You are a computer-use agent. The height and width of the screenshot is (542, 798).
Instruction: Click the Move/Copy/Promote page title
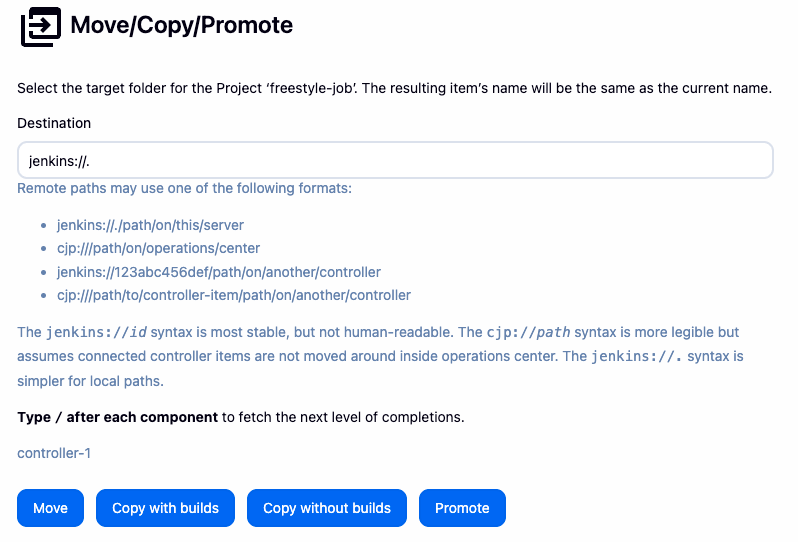(x=182, y=25)
